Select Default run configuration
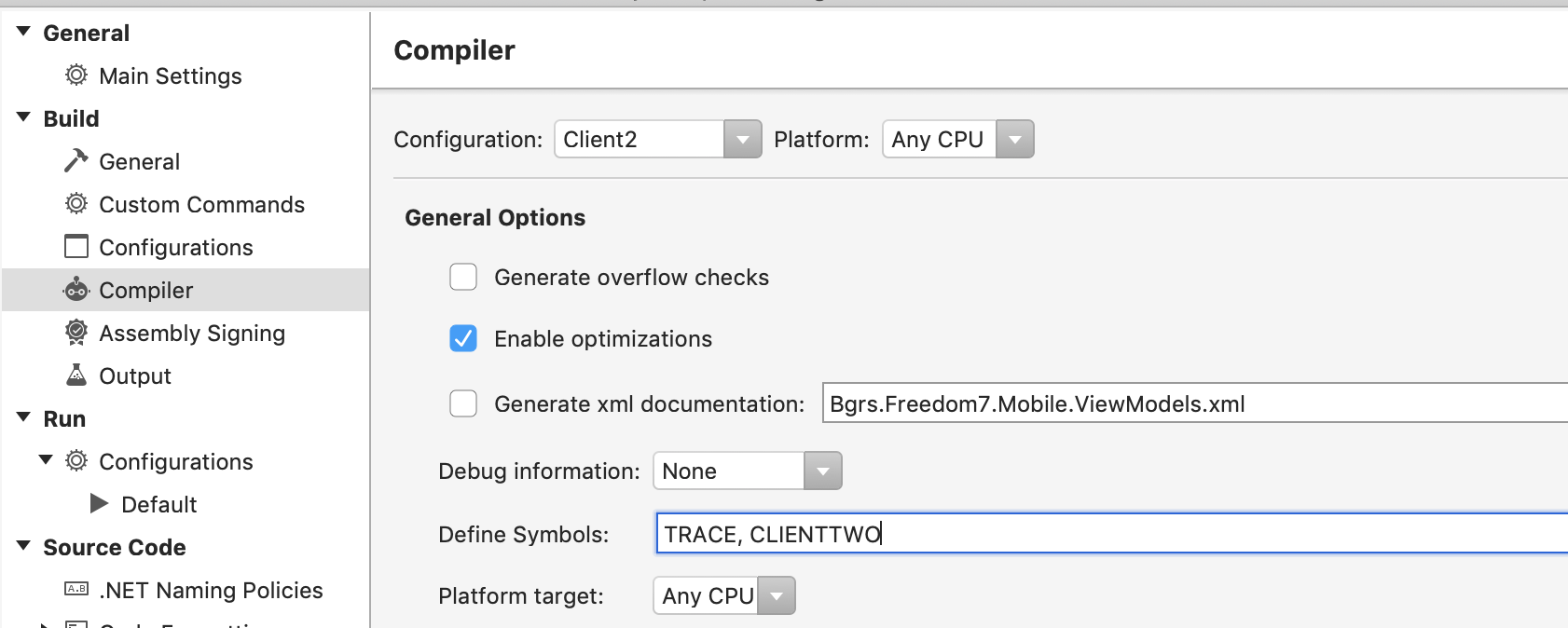This screenshot has width=1568, height=628. coord(159,504)
